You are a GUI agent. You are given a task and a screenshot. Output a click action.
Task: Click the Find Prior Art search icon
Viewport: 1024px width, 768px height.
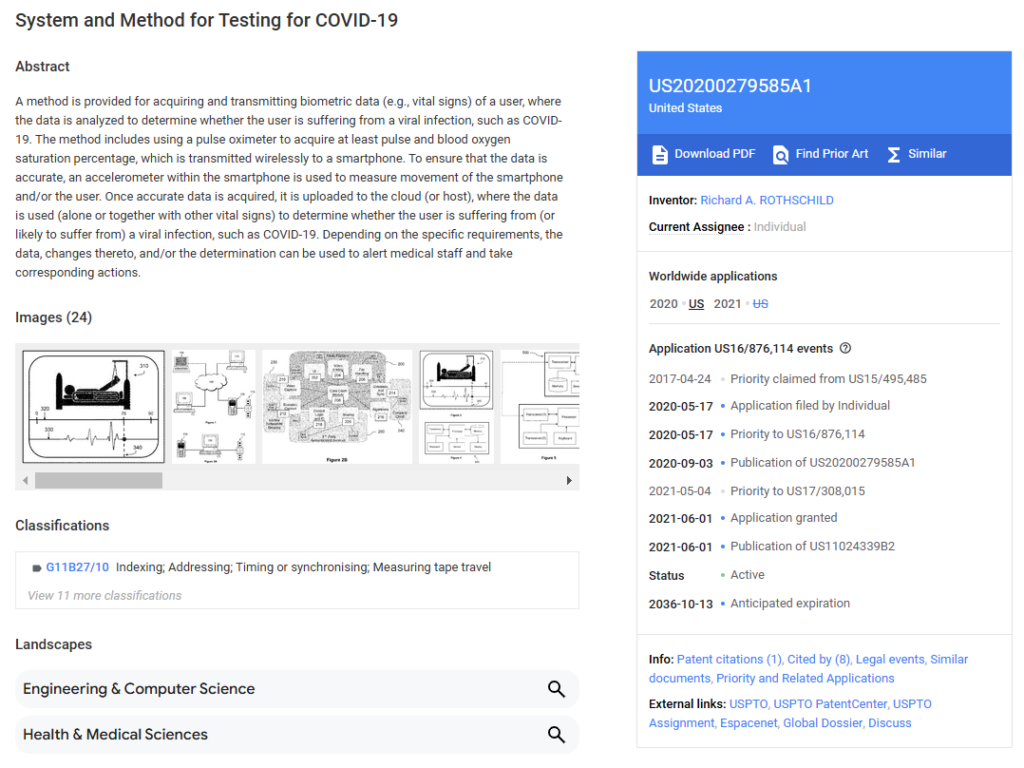781,154
